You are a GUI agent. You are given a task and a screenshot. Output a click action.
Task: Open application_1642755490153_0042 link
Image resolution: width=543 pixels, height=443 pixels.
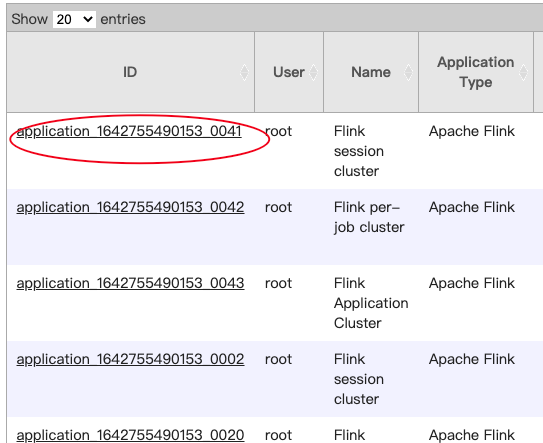130,207
